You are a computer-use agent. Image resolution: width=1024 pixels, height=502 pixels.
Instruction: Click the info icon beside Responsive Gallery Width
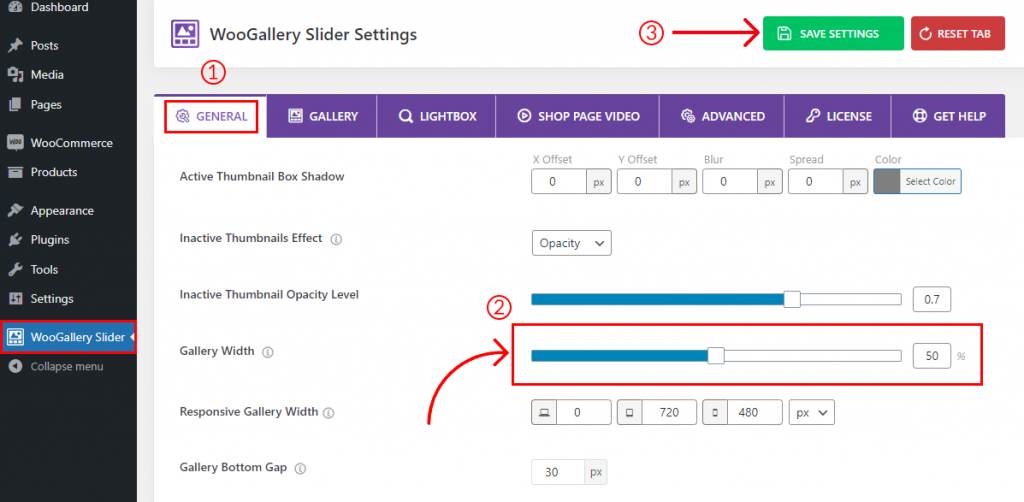point(328,413)
